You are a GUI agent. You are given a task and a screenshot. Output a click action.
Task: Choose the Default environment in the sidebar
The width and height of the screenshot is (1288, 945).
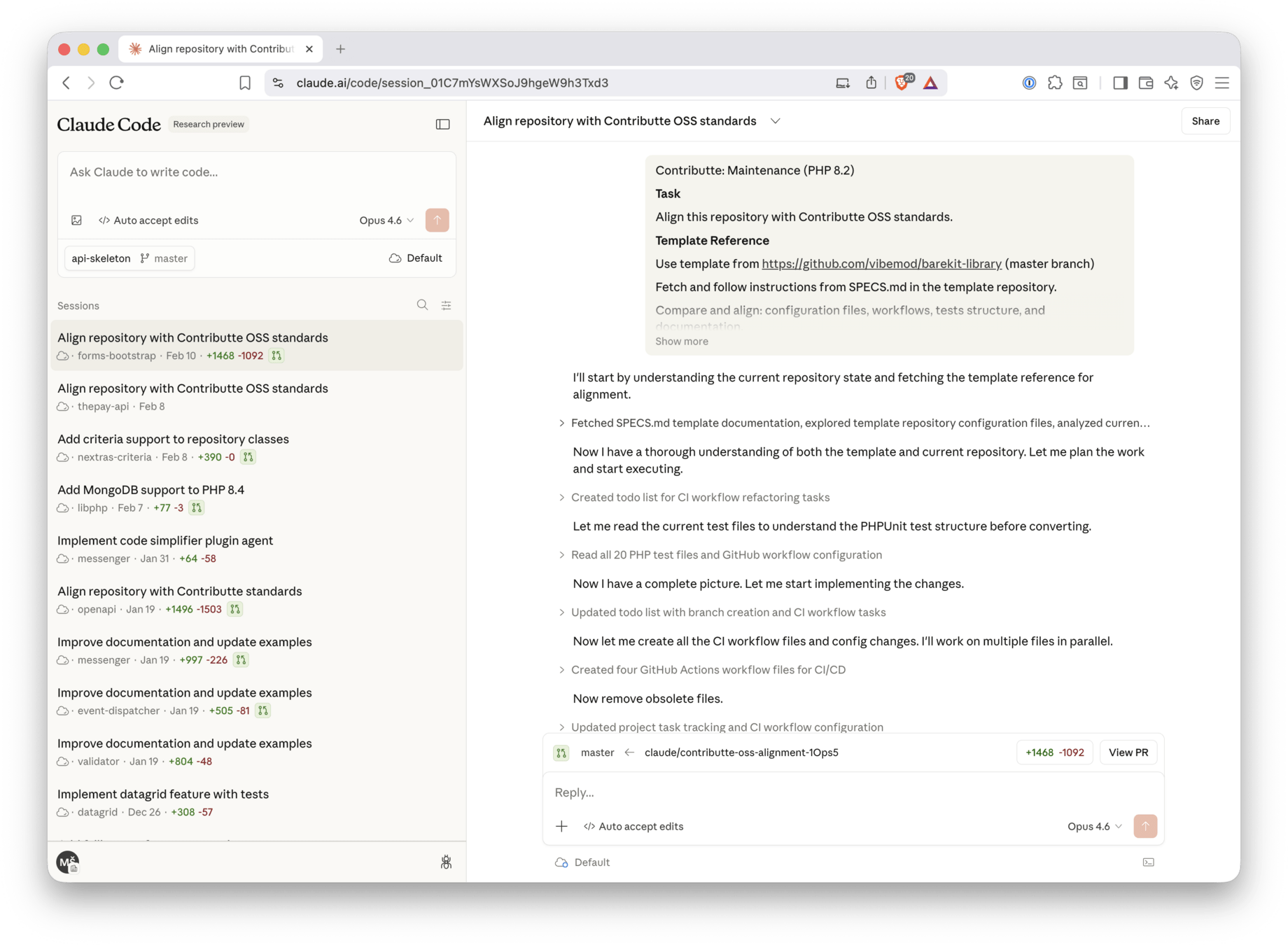416,258
